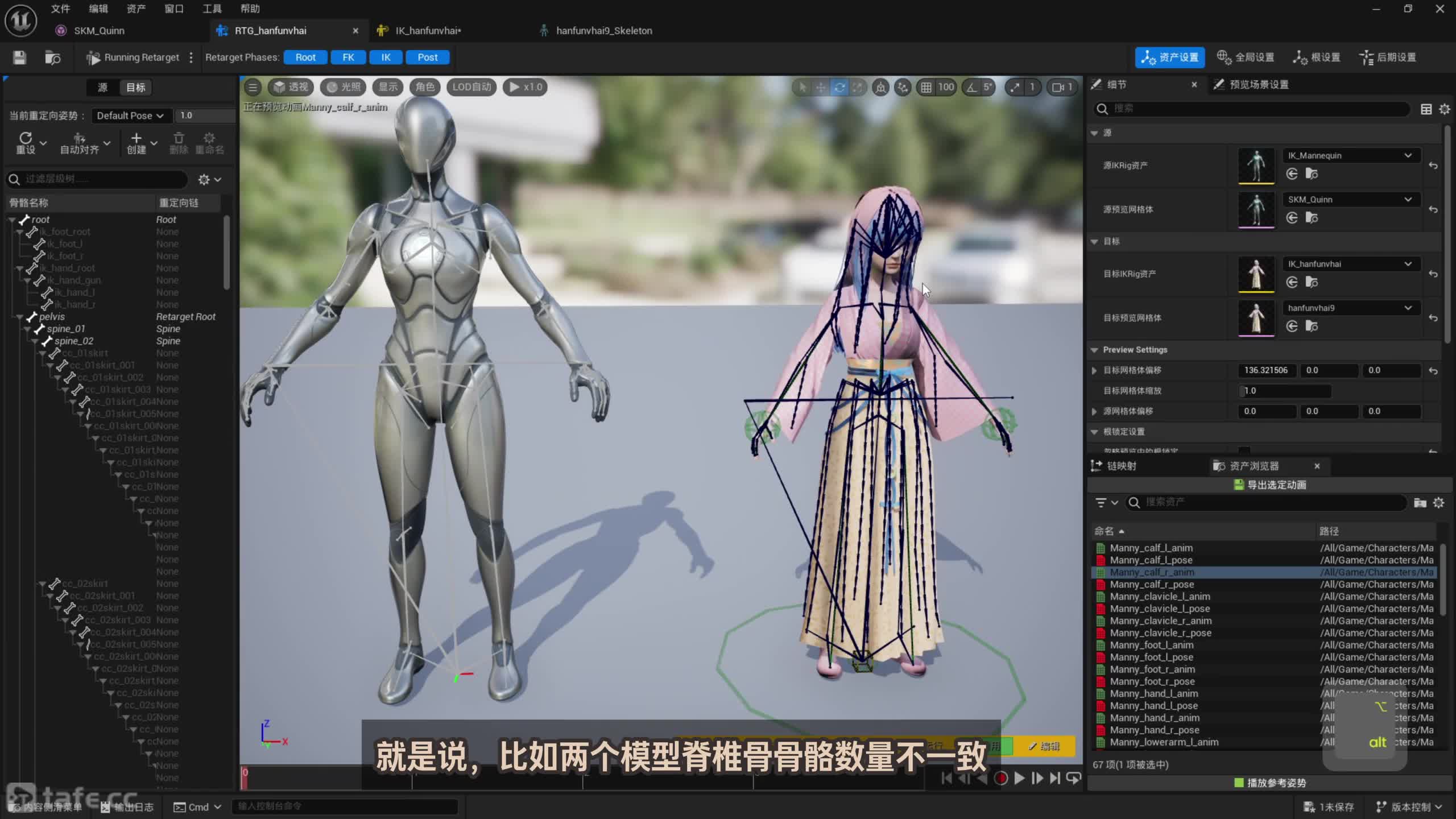This screenshot has width=1456, height=819.
Task: Toggle the FK retarget phase
Action: point(348,57)
